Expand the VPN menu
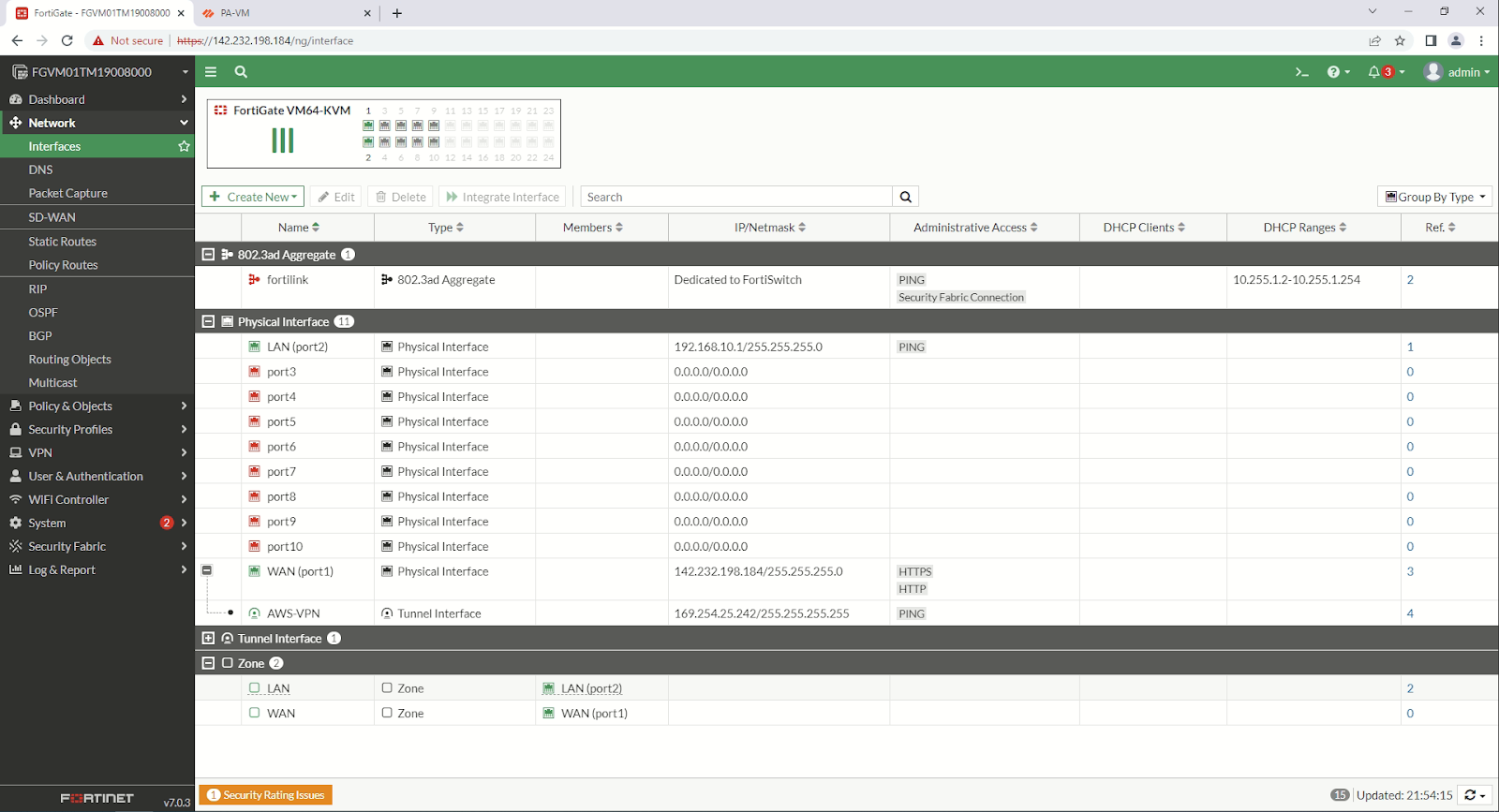Image resolution: width=1499 pixels, height=812 pixels. tap(97, 452)
